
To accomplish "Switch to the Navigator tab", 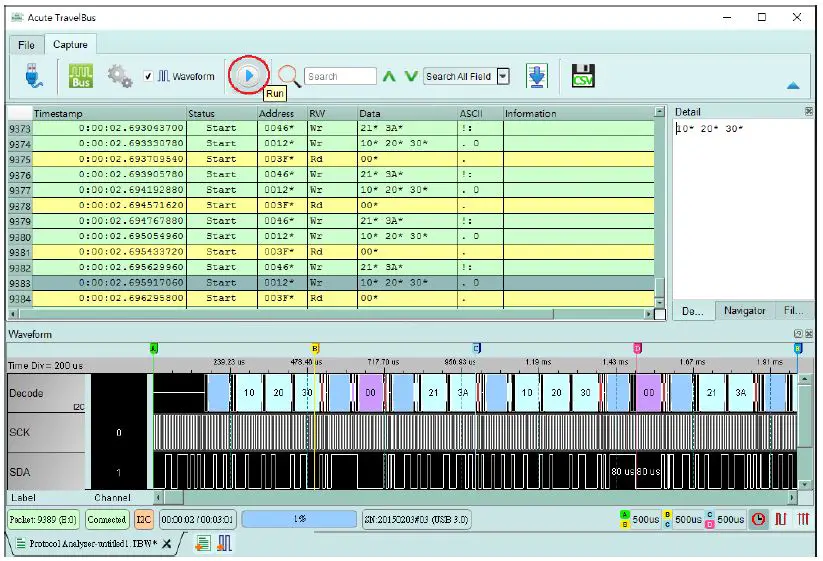I will 744,311.
